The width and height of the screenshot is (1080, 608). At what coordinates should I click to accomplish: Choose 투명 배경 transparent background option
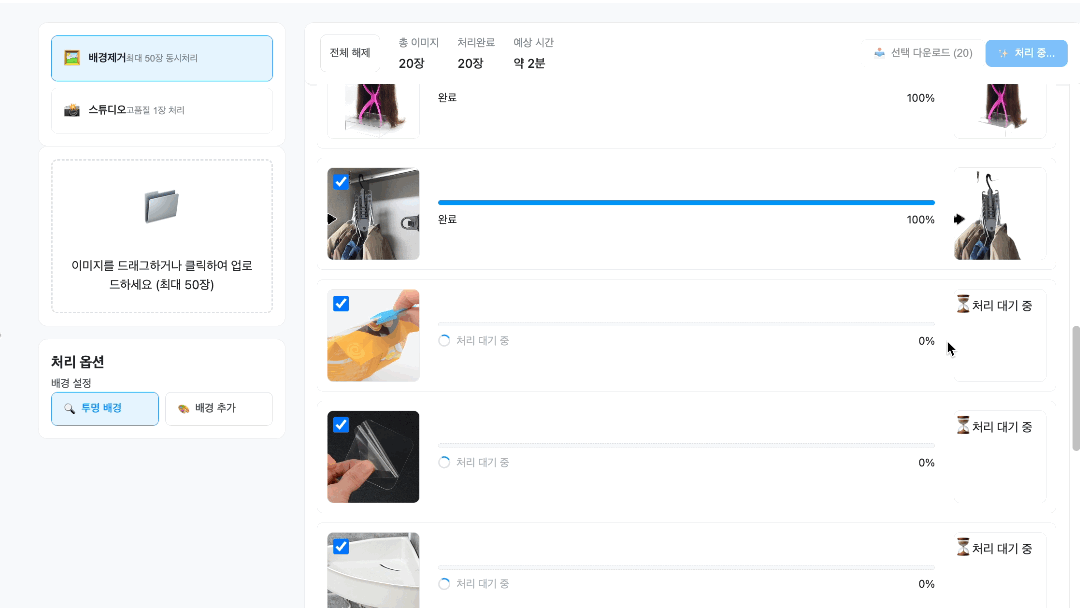(105, 408)
